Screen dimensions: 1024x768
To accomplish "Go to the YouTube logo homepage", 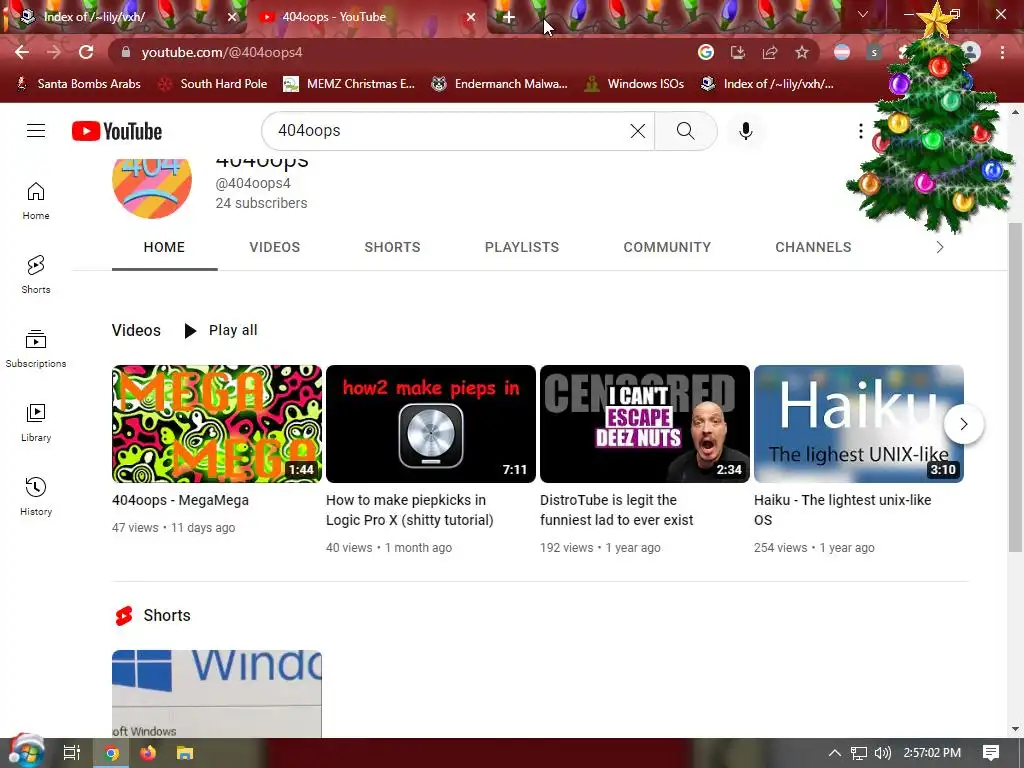I will pyautogui.click(x=117, y=131).
